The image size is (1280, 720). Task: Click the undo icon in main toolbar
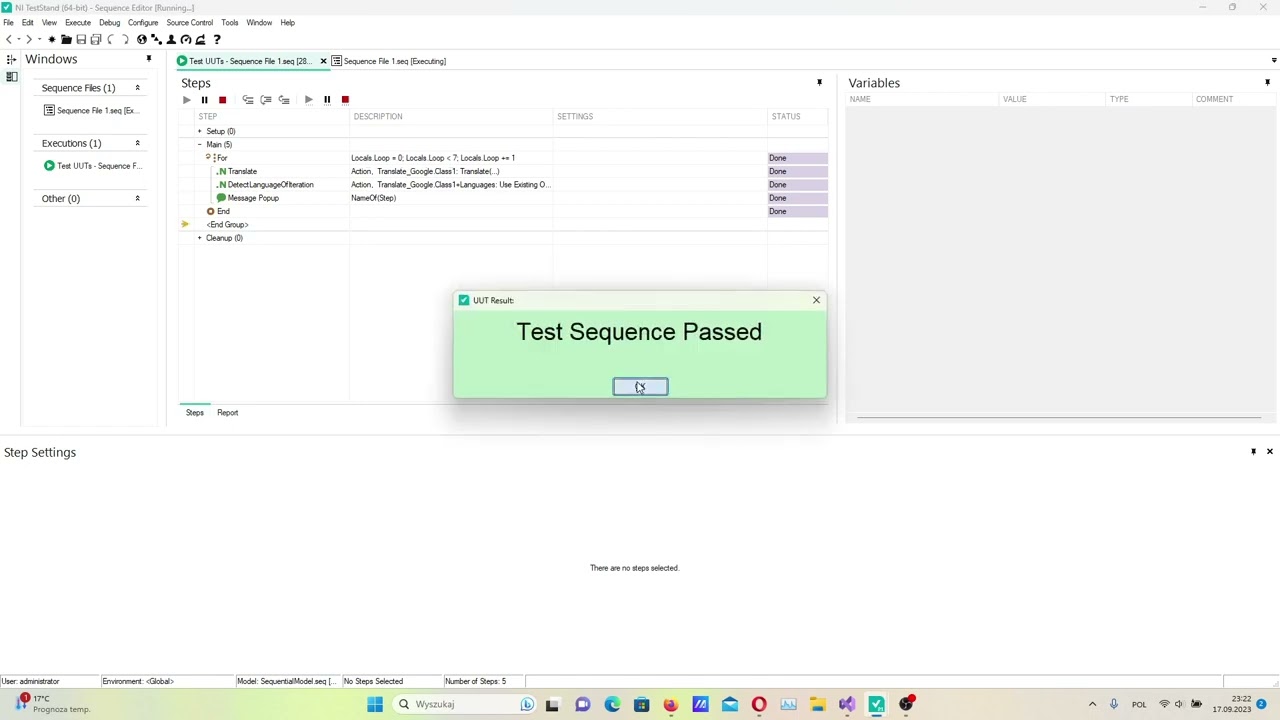[111, 39]
